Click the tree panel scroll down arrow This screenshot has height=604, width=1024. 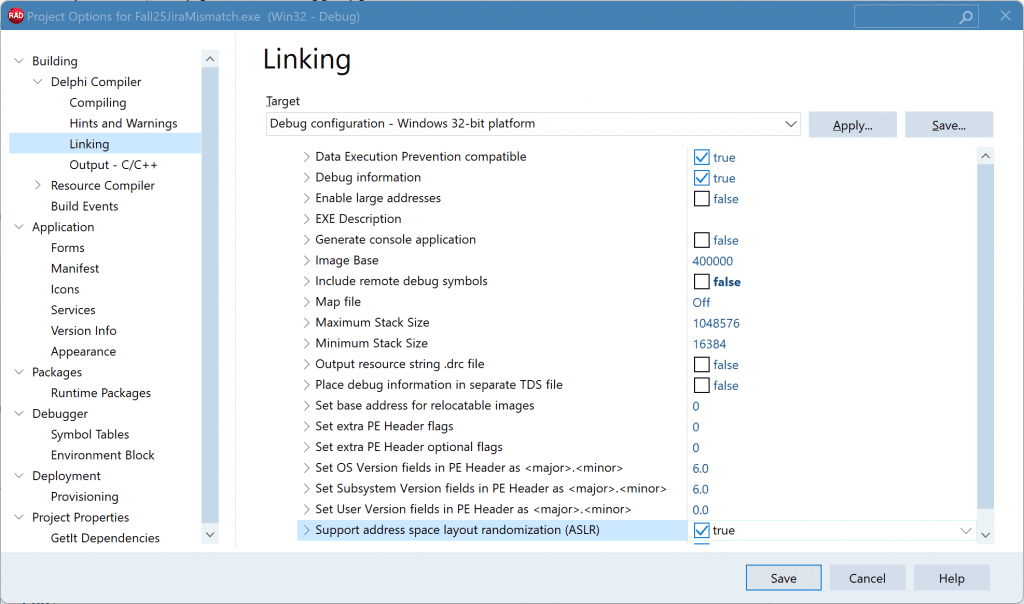(x=210, y=534)
